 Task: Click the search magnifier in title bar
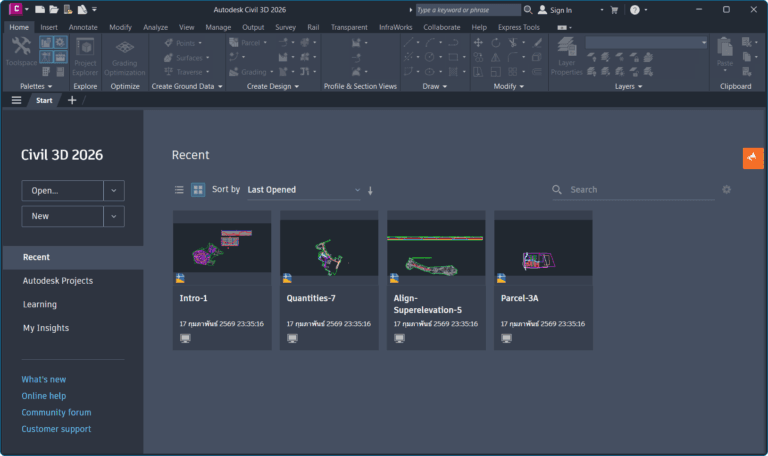[528, 10]
